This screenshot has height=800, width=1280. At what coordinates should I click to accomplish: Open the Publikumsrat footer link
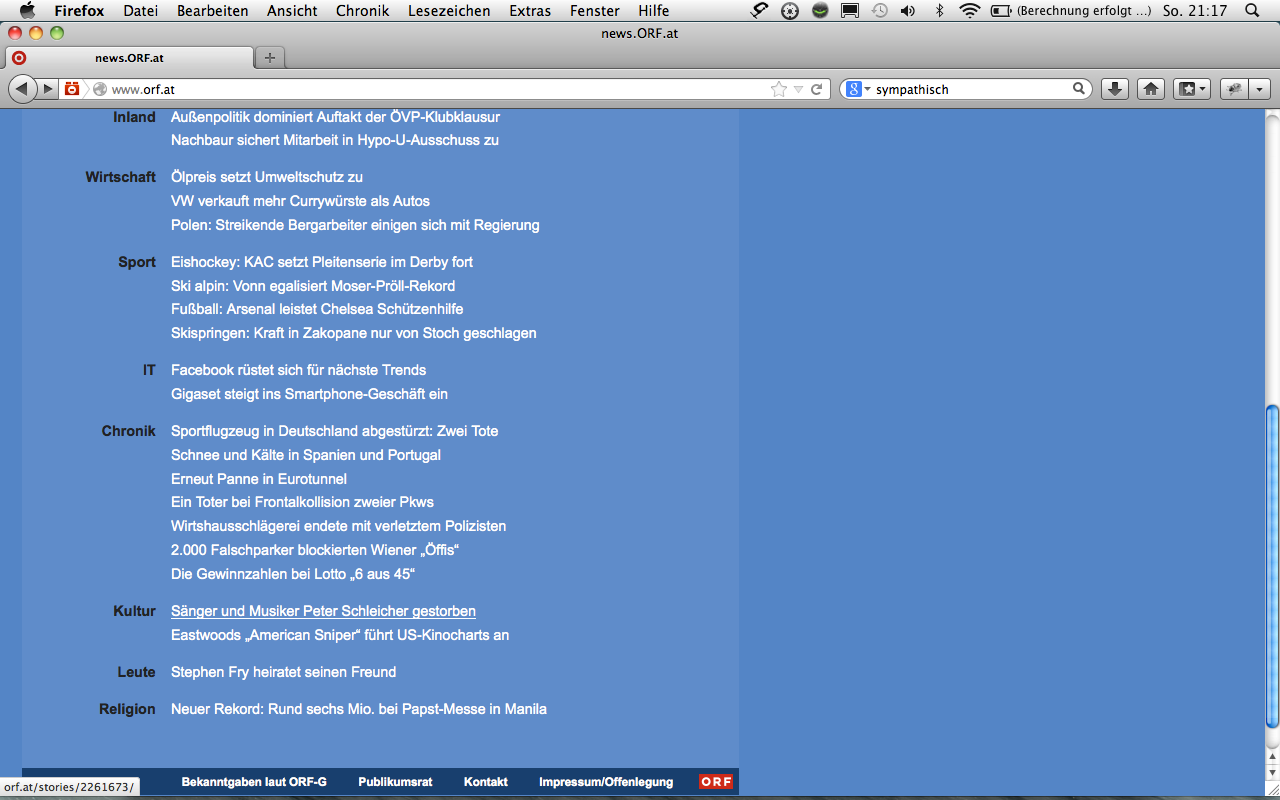click(x=395, y=782)
